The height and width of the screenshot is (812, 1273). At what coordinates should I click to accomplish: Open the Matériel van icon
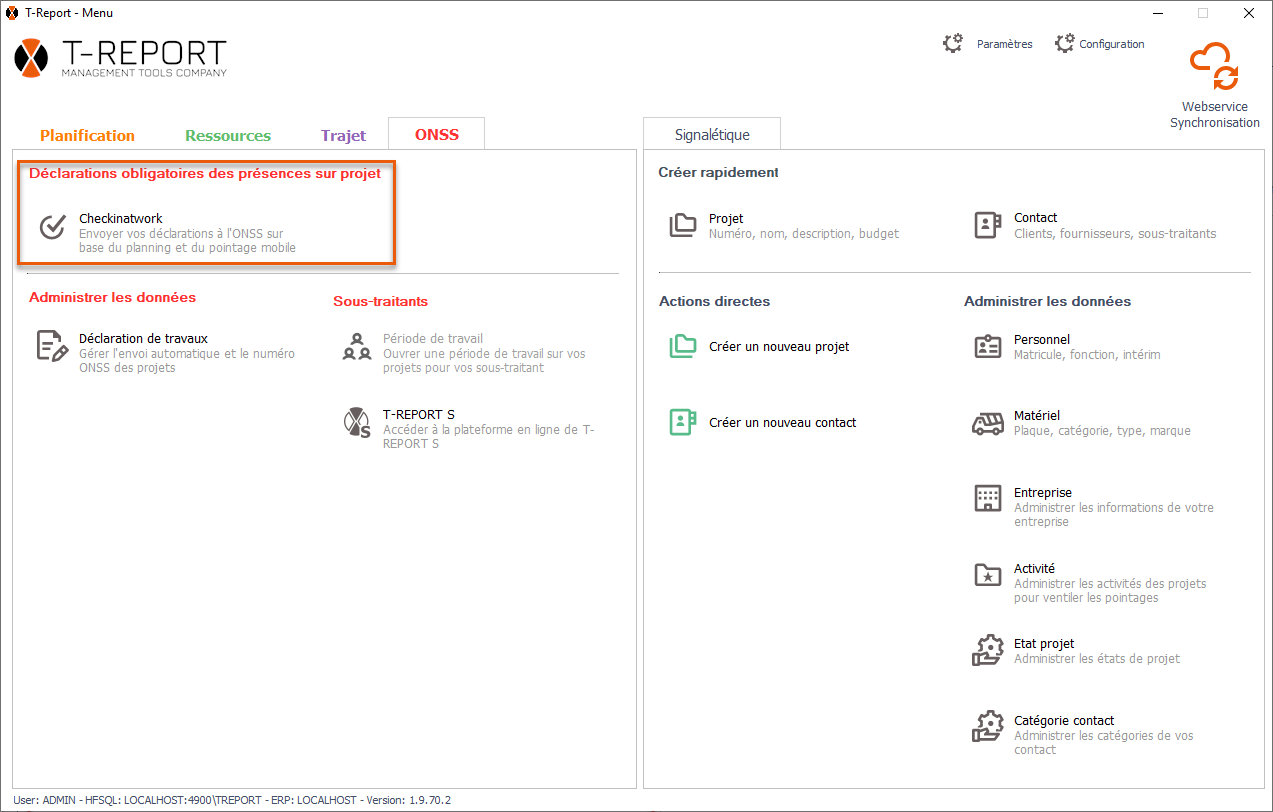pos(988,423)
